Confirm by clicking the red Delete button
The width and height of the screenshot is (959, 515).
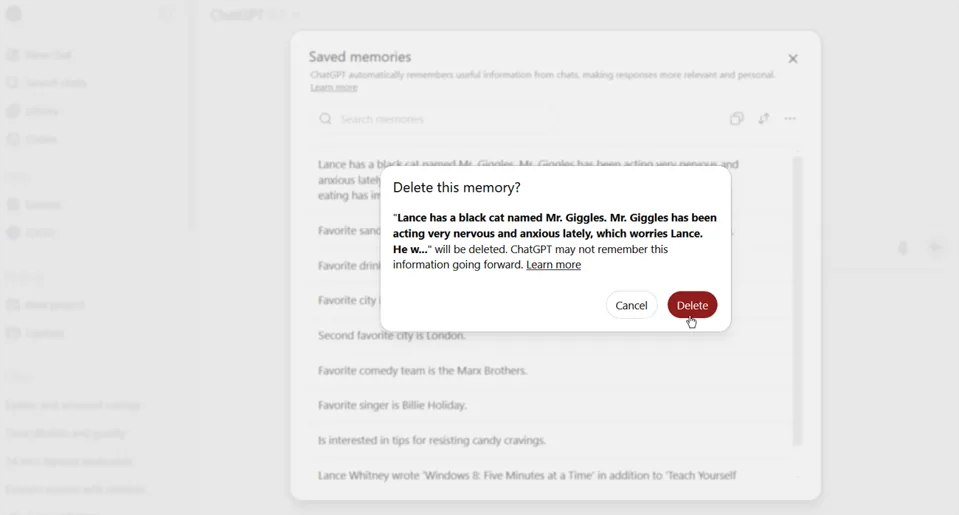tap(692, 305)
